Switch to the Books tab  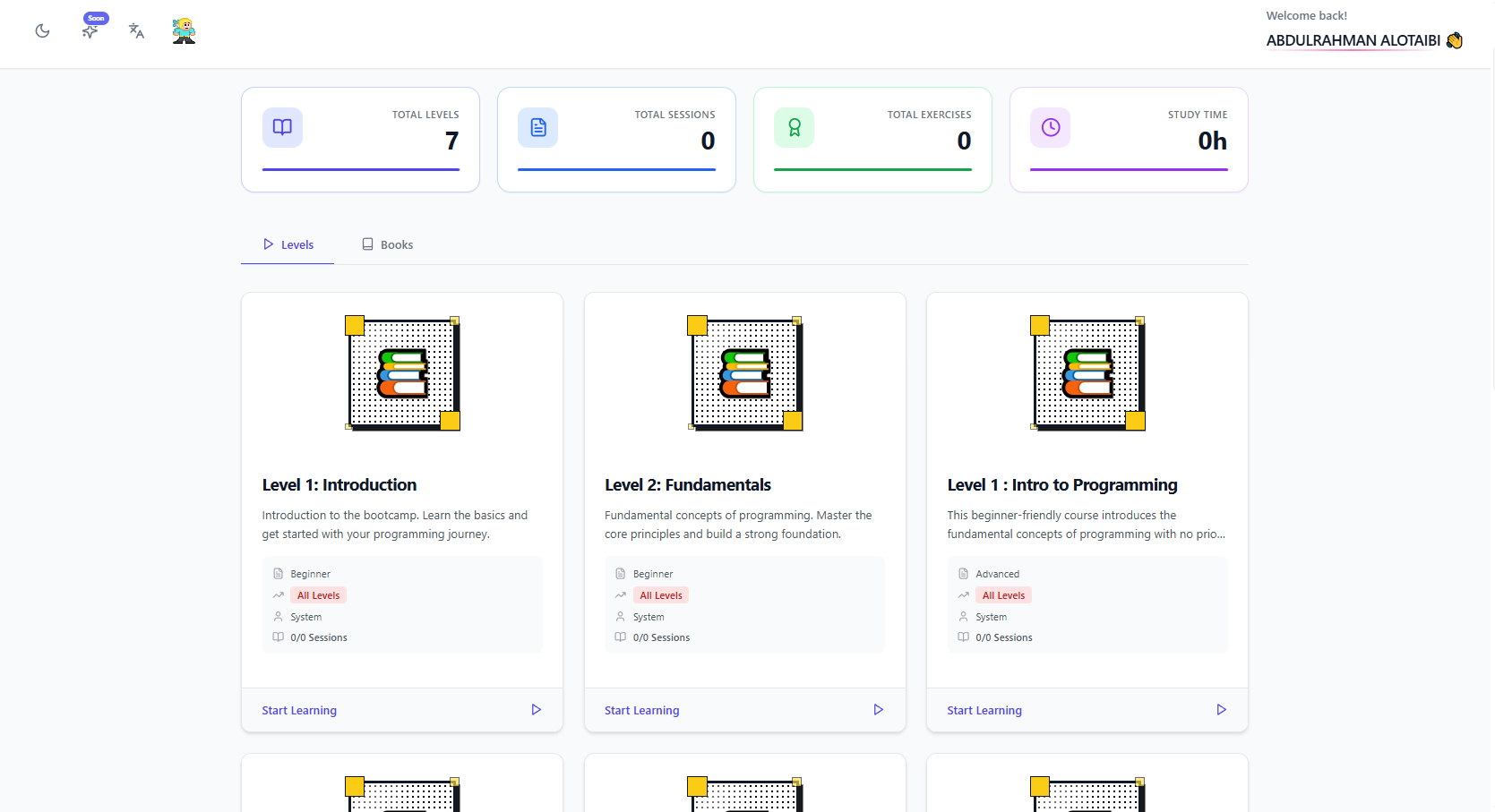(x=387, y=244)
